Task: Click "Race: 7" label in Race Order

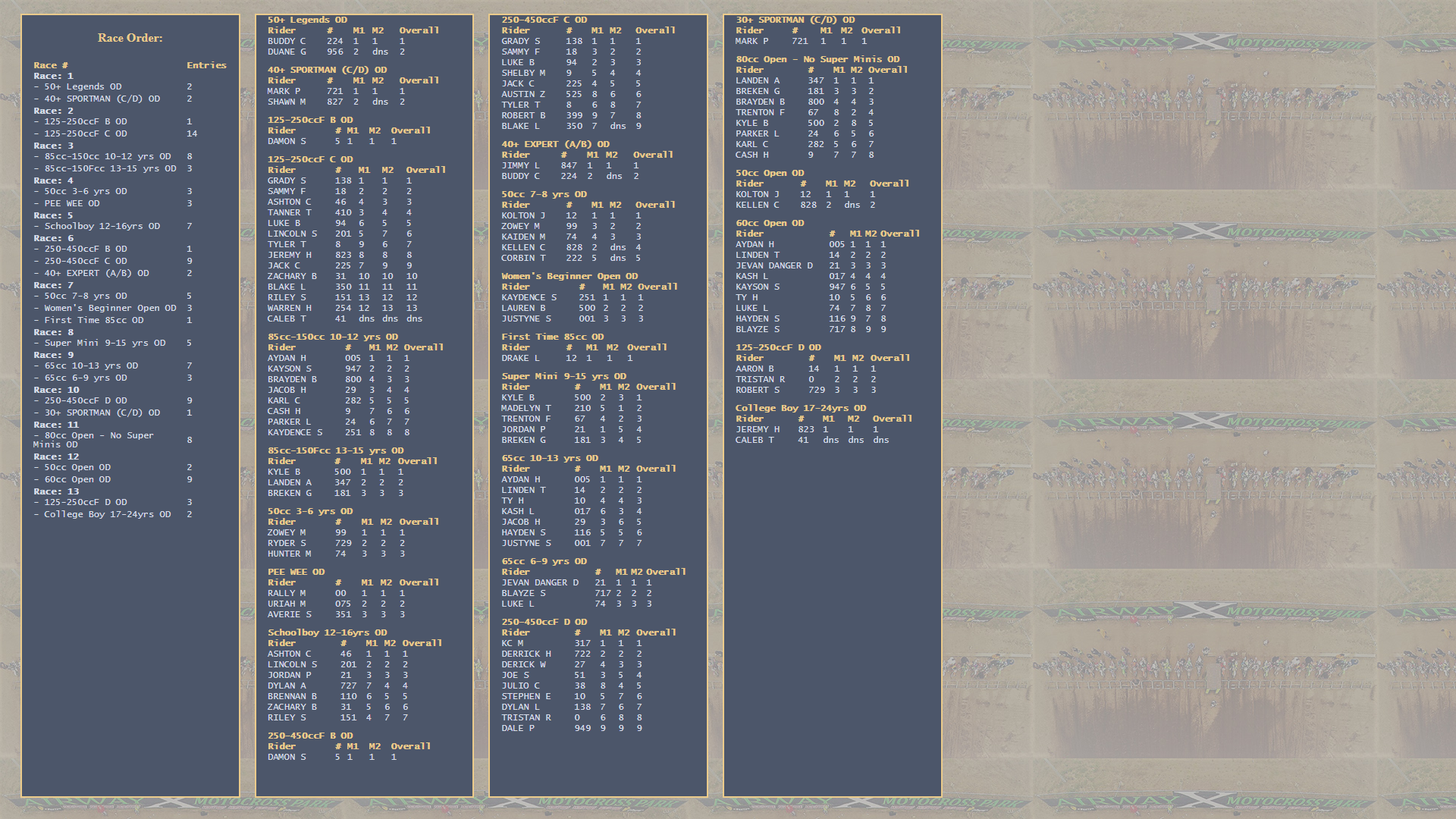Action: click(x=53, y=285)
